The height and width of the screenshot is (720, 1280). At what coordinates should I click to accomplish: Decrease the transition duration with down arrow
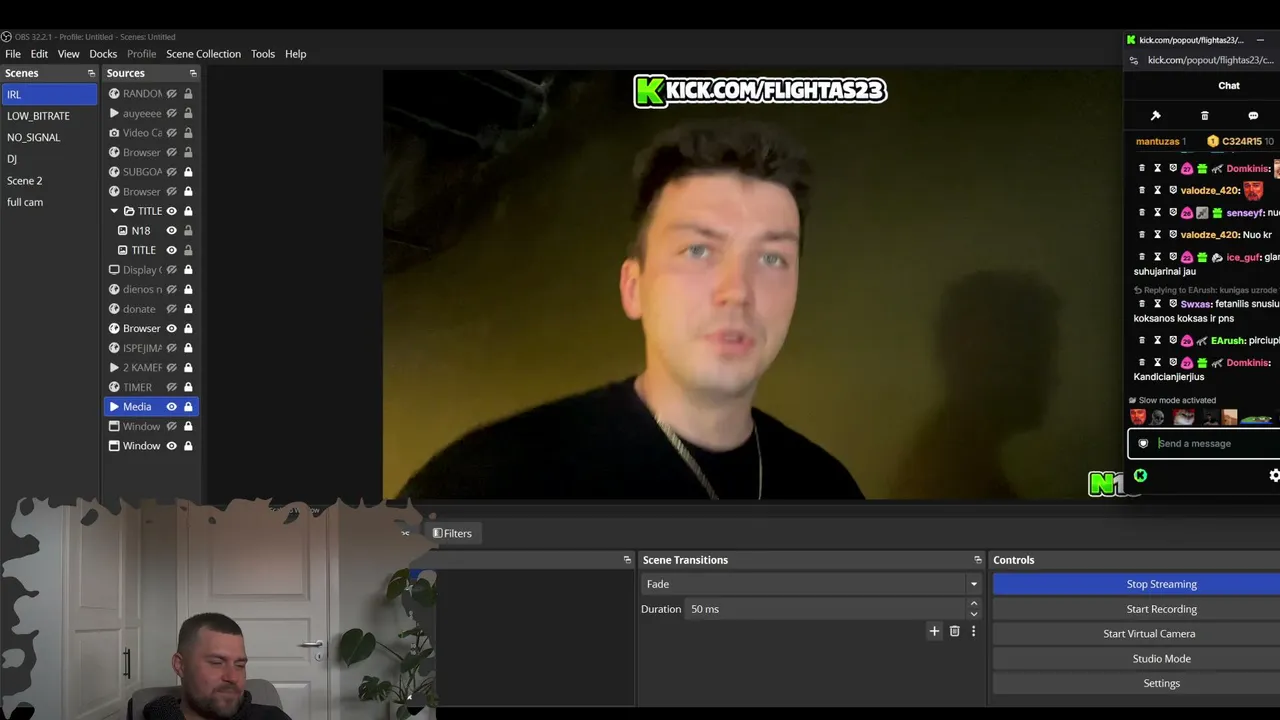[974, 614]
